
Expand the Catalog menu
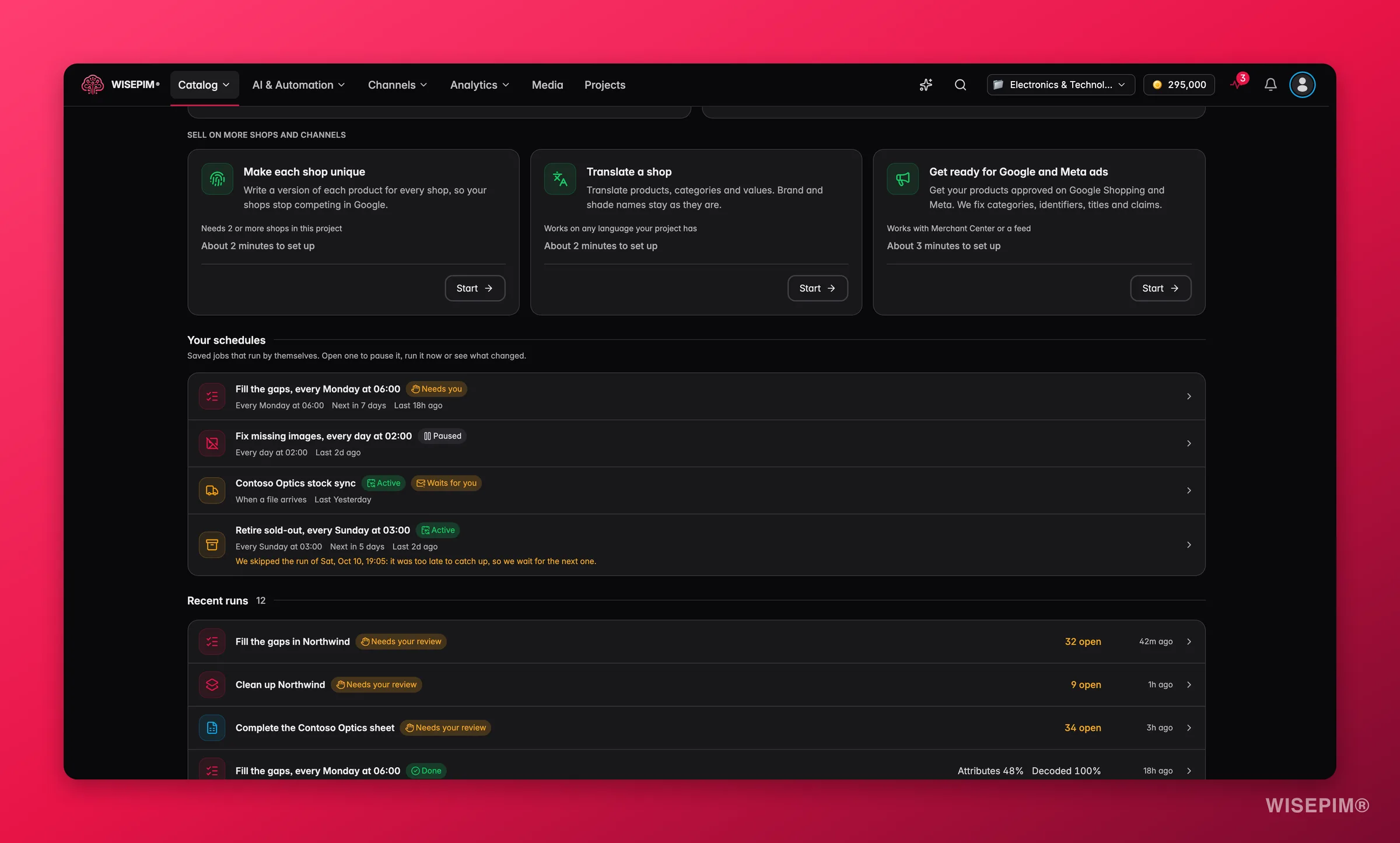pyautogui.click(x=204, y=85)
